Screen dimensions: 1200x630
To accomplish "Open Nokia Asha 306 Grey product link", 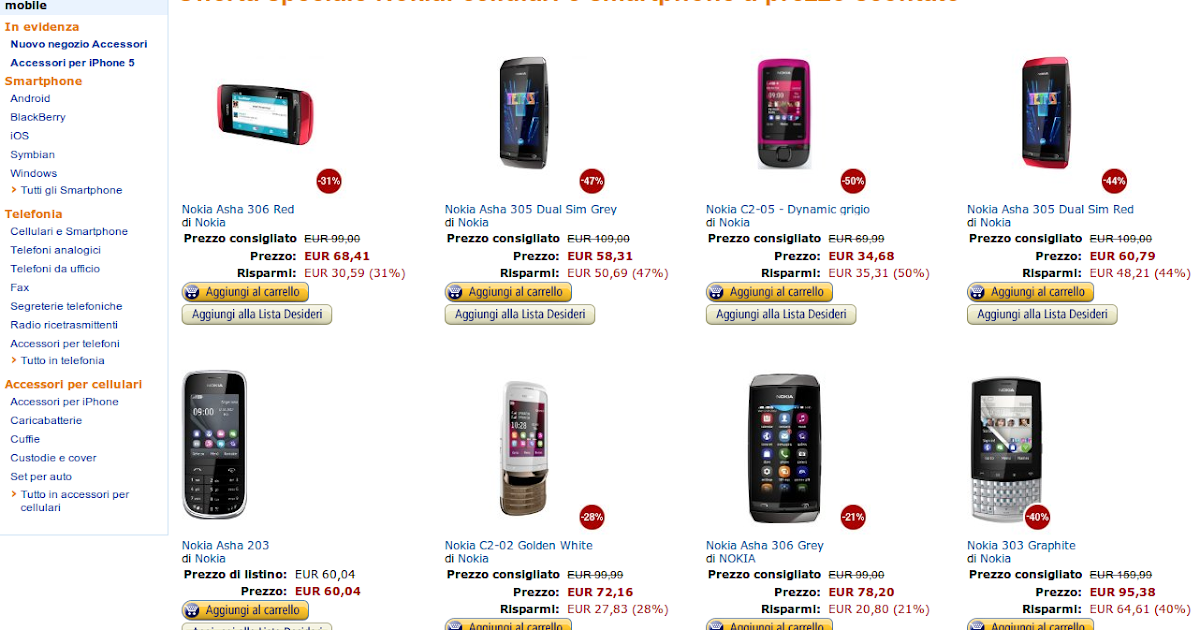I will pyautogui.click(x=765, y=545).
